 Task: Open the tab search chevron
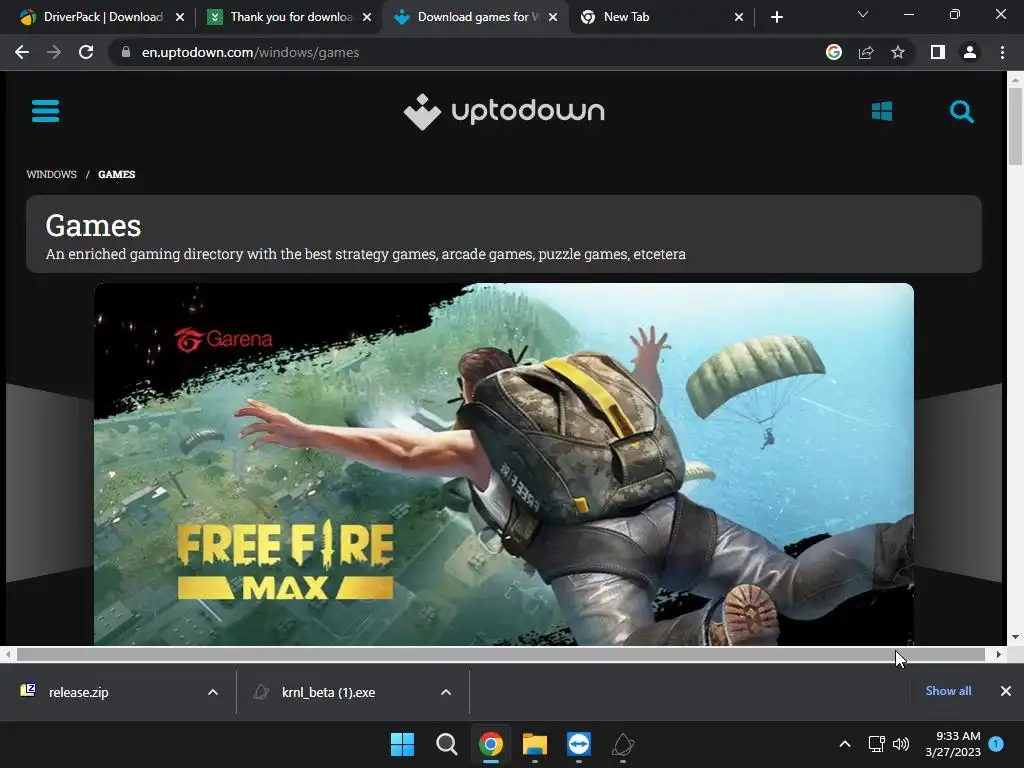click(x=863, y=14)
